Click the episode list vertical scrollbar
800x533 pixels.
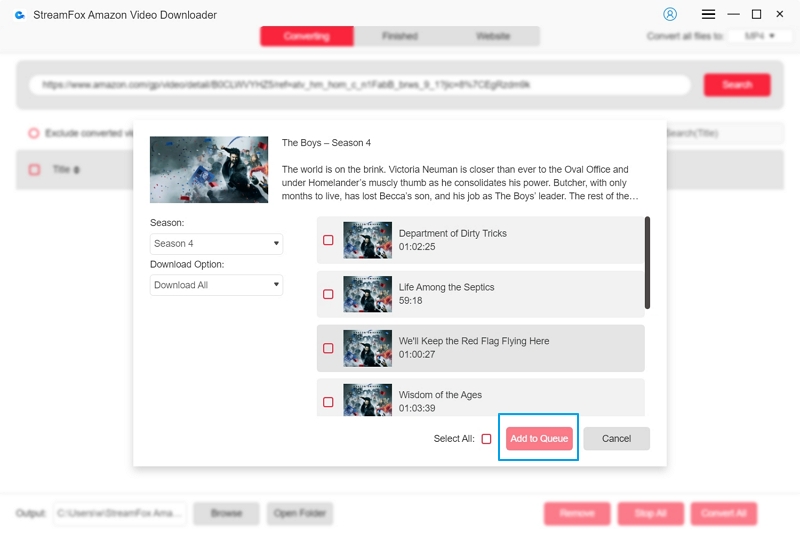click(x=647, y=263)
